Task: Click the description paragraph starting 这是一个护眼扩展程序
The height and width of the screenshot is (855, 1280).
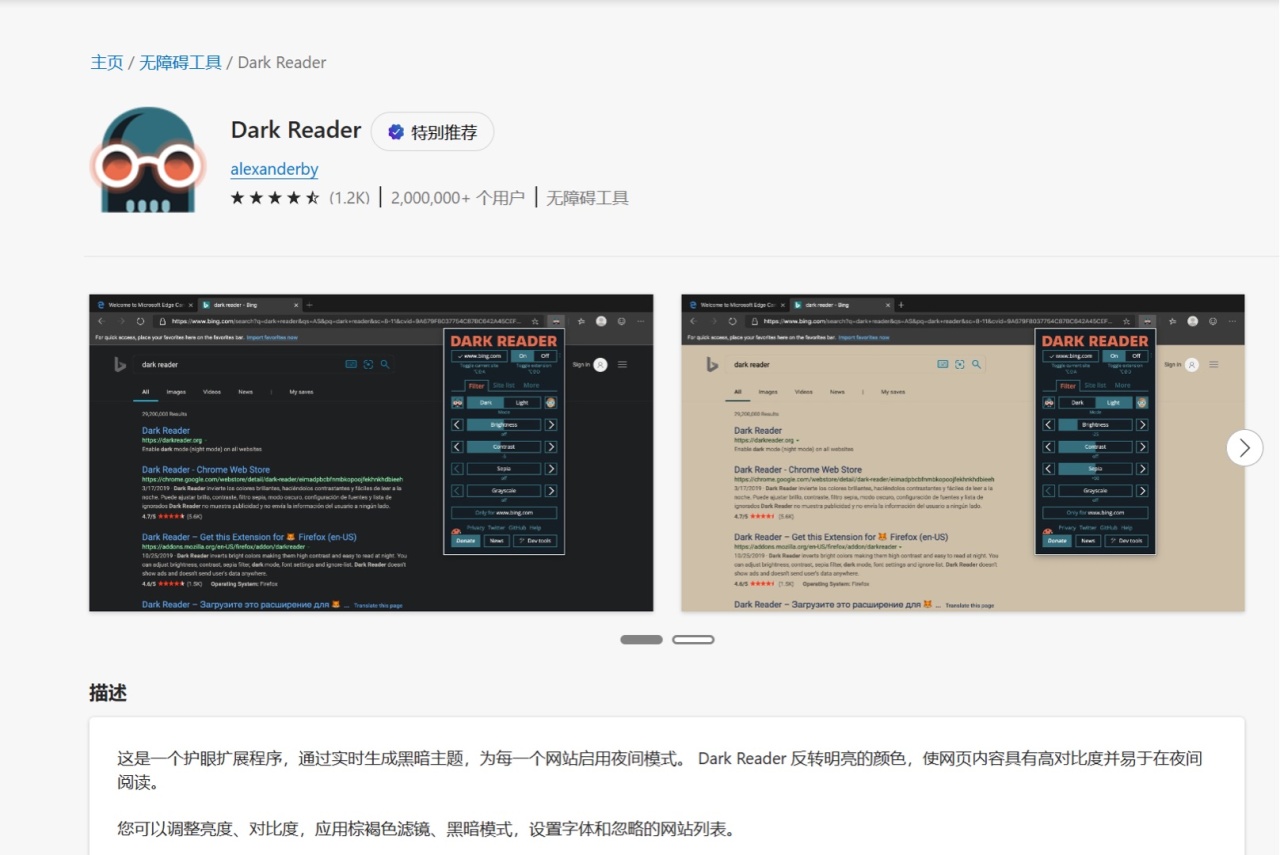Action: (660, 770)
